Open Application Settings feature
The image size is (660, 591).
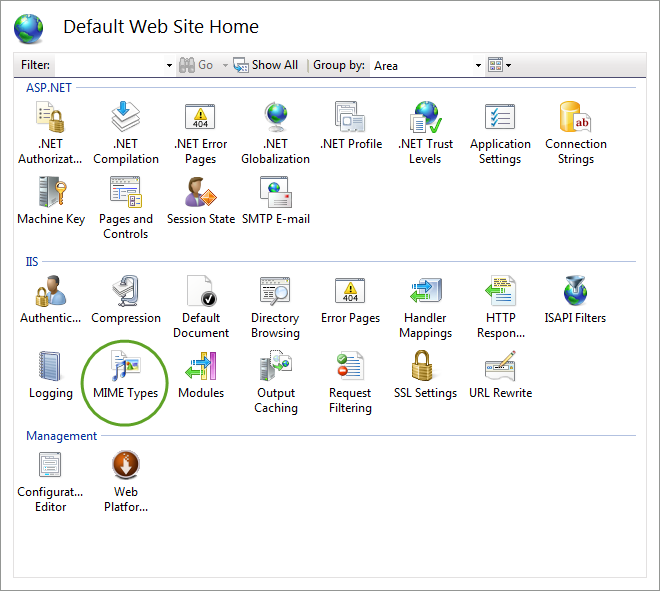click(500, 133)
